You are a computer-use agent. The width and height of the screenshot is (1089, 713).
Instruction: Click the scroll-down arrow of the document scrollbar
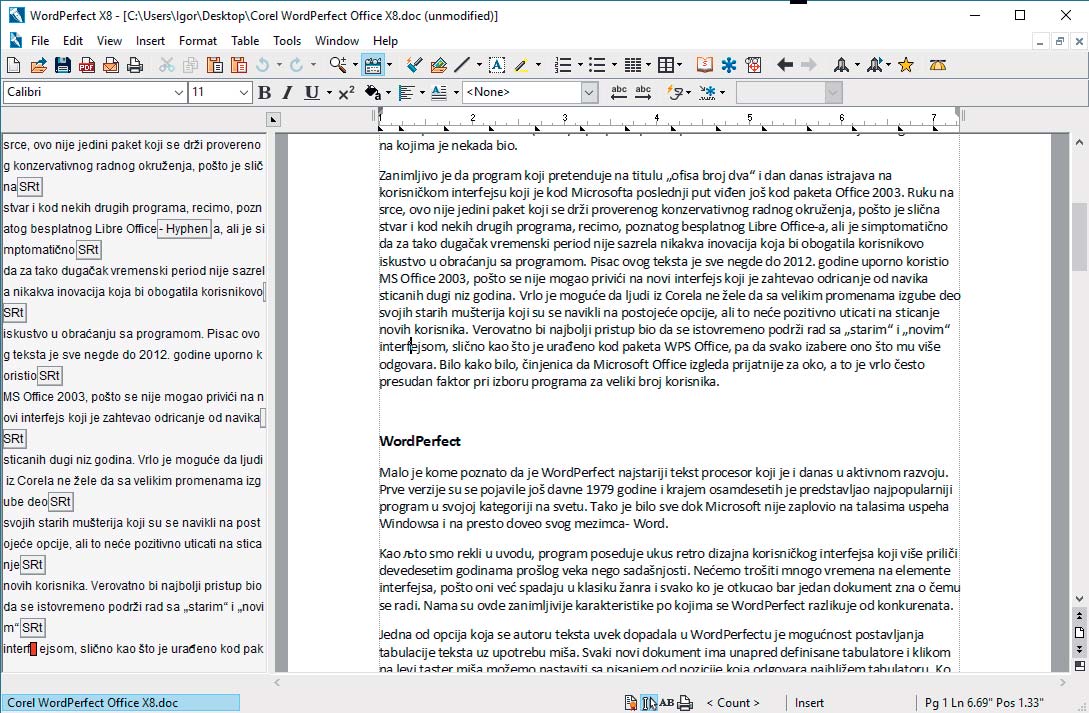[1079, 598]
